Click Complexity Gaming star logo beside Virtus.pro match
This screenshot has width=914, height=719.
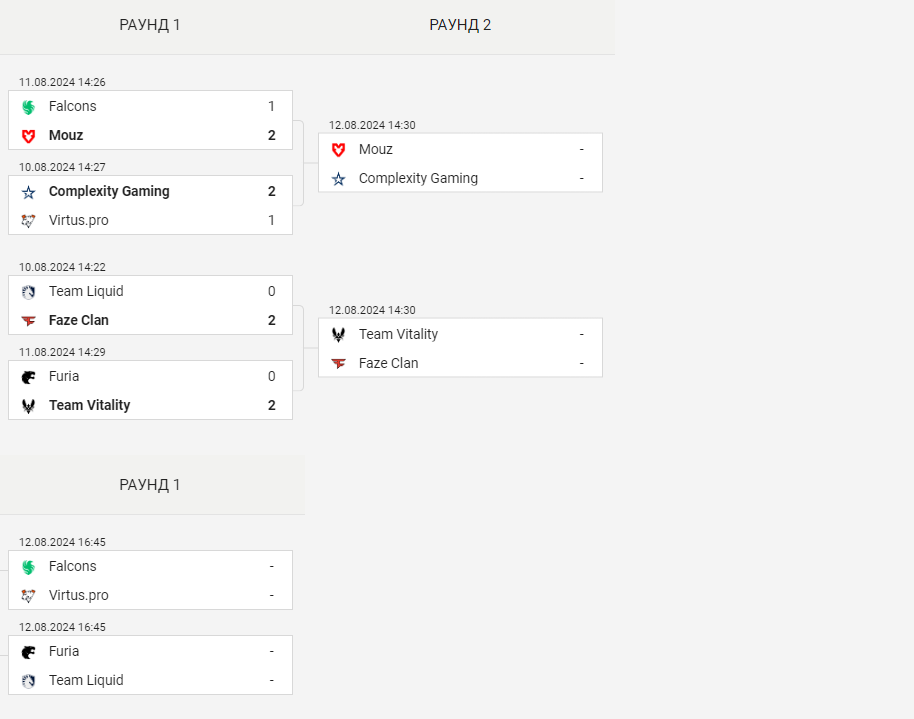point(28,192)
